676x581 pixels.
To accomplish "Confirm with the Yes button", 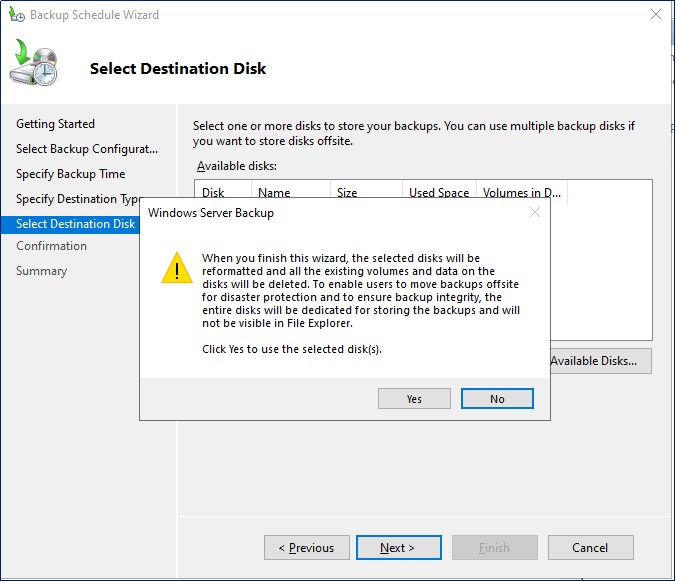I will point(414,399).
